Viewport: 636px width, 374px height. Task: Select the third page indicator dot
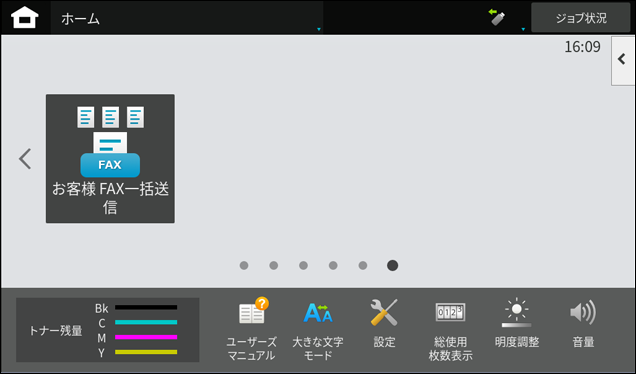(303, 265)
